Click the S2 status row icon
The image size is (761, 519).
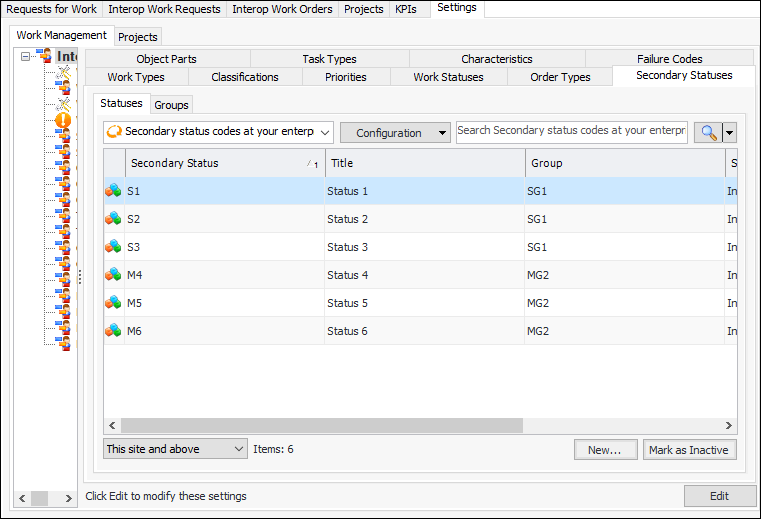[x=114, y=219]
